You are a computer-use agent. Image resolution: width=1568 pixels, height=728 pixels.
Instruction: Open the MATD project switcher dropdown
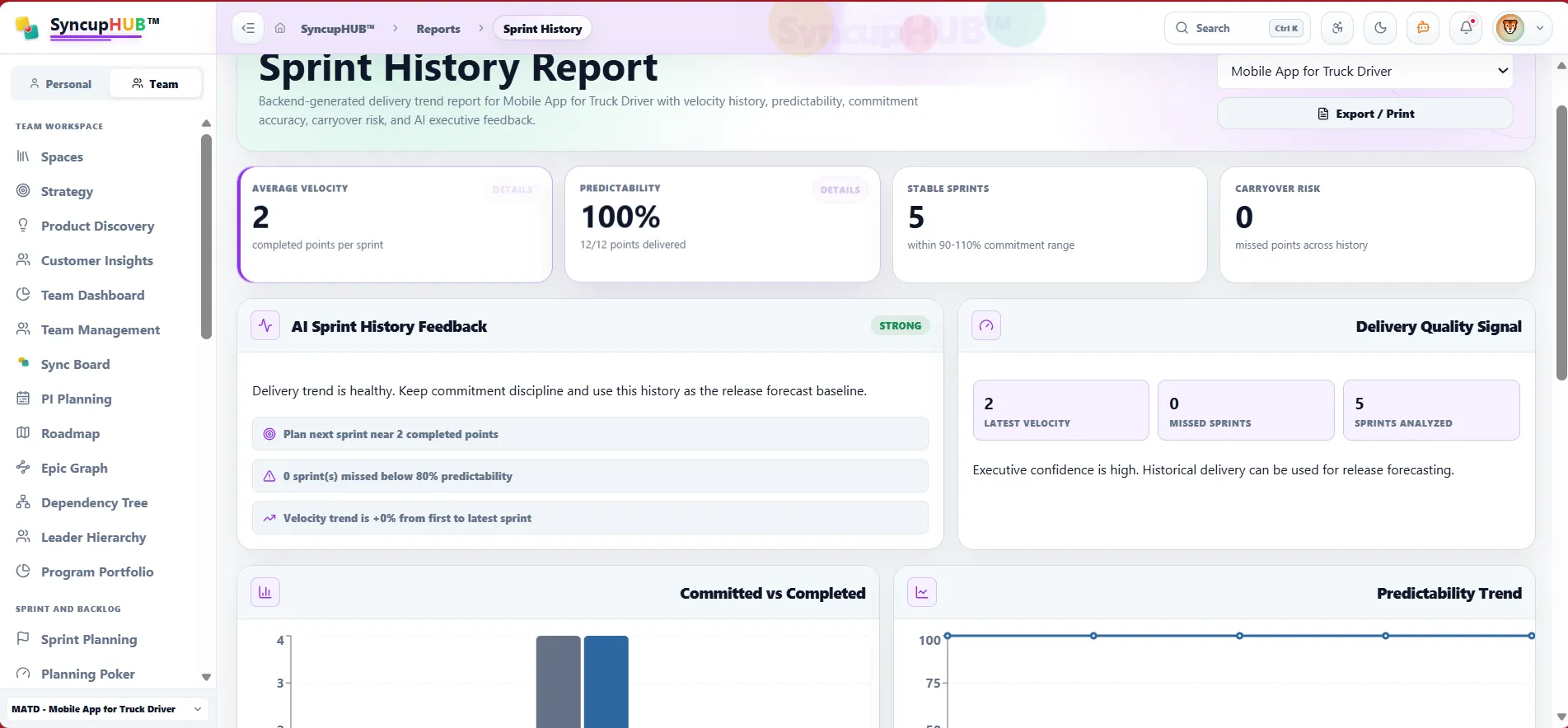pos(107,709)
